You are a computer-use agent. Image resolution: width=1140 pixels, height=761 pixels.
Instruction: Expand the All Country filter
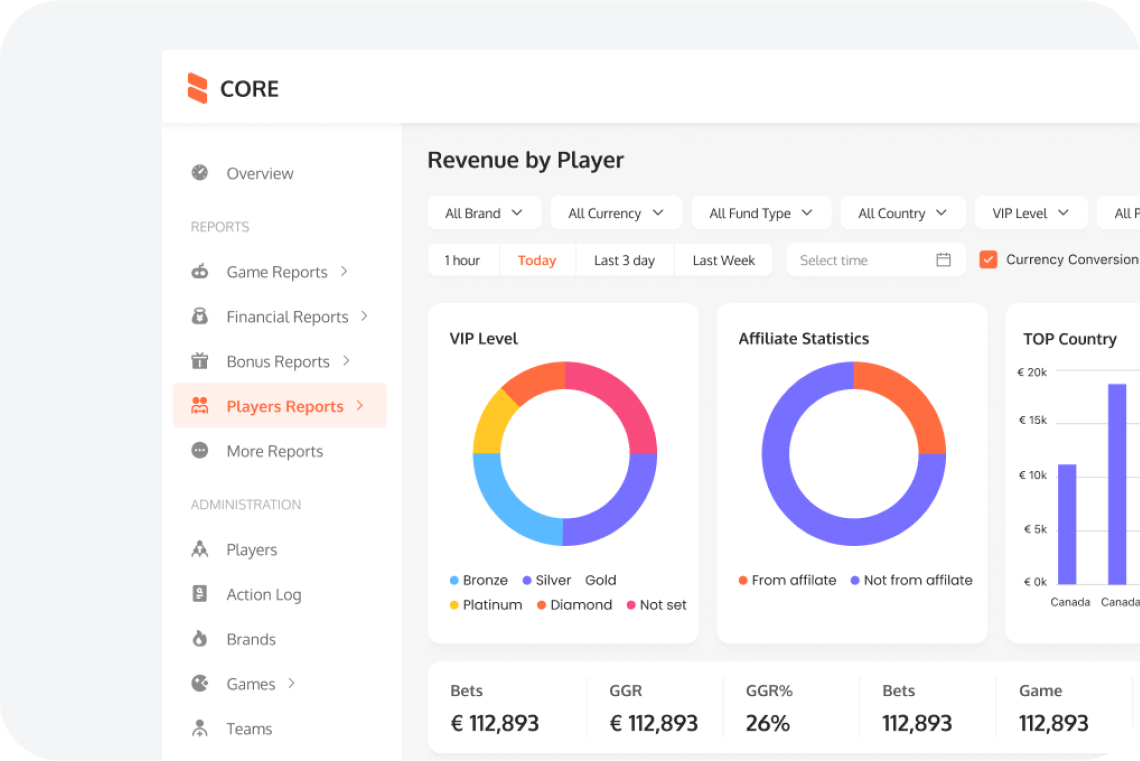click(902, 212)
